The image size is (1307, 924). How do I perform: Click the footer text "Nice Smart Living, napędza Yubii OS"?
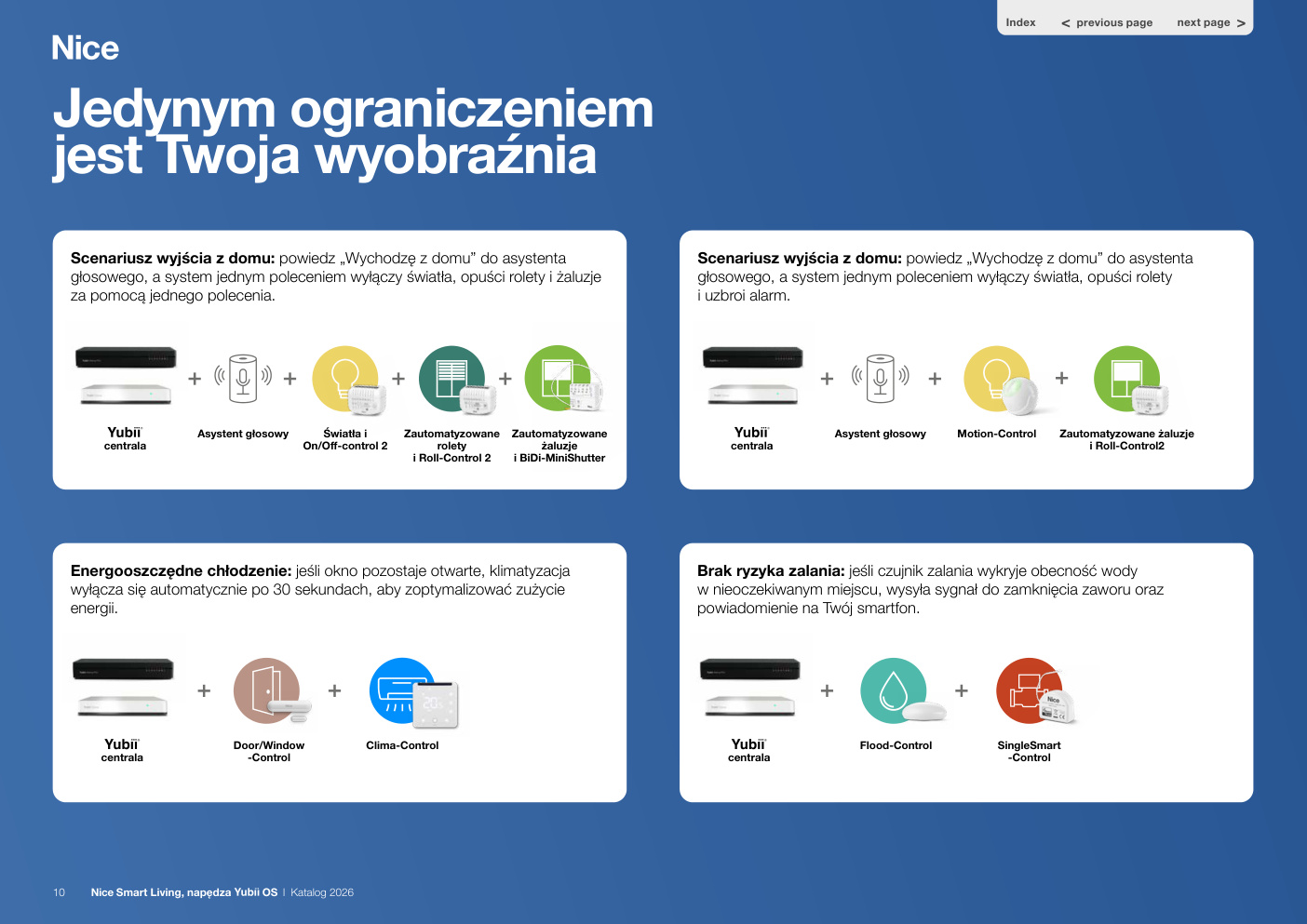coord(184,892)
